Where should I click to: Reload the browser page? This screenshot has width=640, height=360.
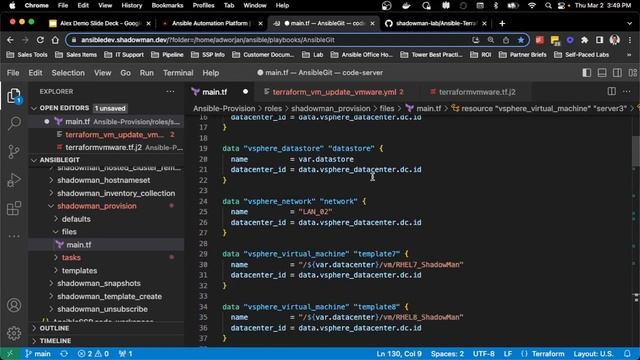(x=40, y=40)
